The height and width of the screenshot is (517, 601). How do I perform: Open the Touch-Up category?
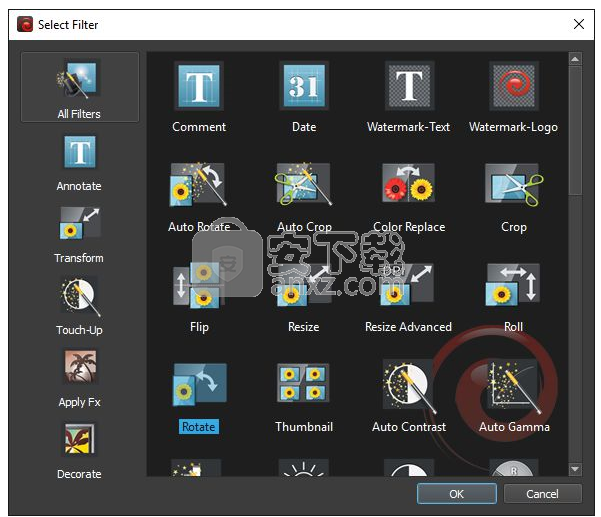tap(79, 304)
